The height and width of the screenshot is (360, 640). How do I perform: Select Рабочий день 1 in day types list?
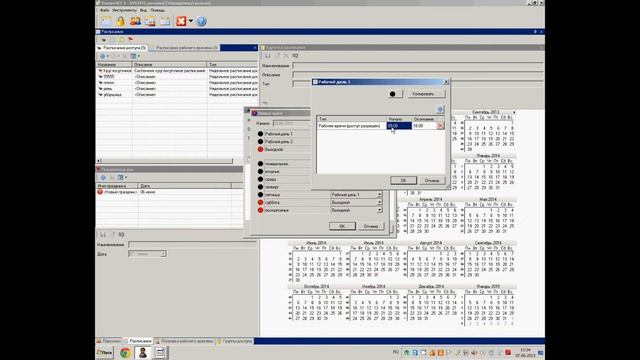(x=278, y=134)
